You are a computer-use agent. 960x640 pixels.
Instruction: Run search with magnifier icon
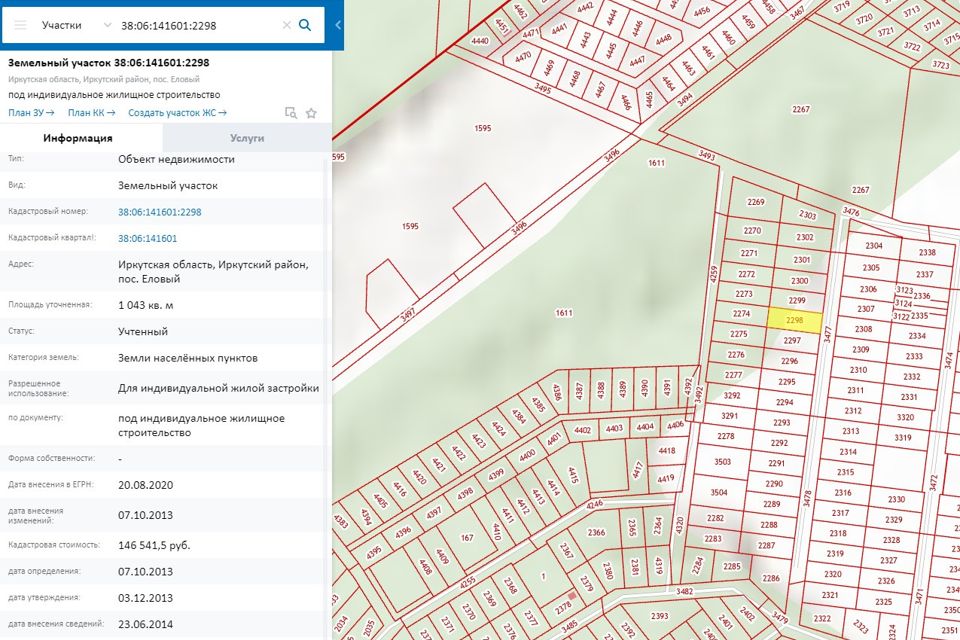(x=305, y=25)
